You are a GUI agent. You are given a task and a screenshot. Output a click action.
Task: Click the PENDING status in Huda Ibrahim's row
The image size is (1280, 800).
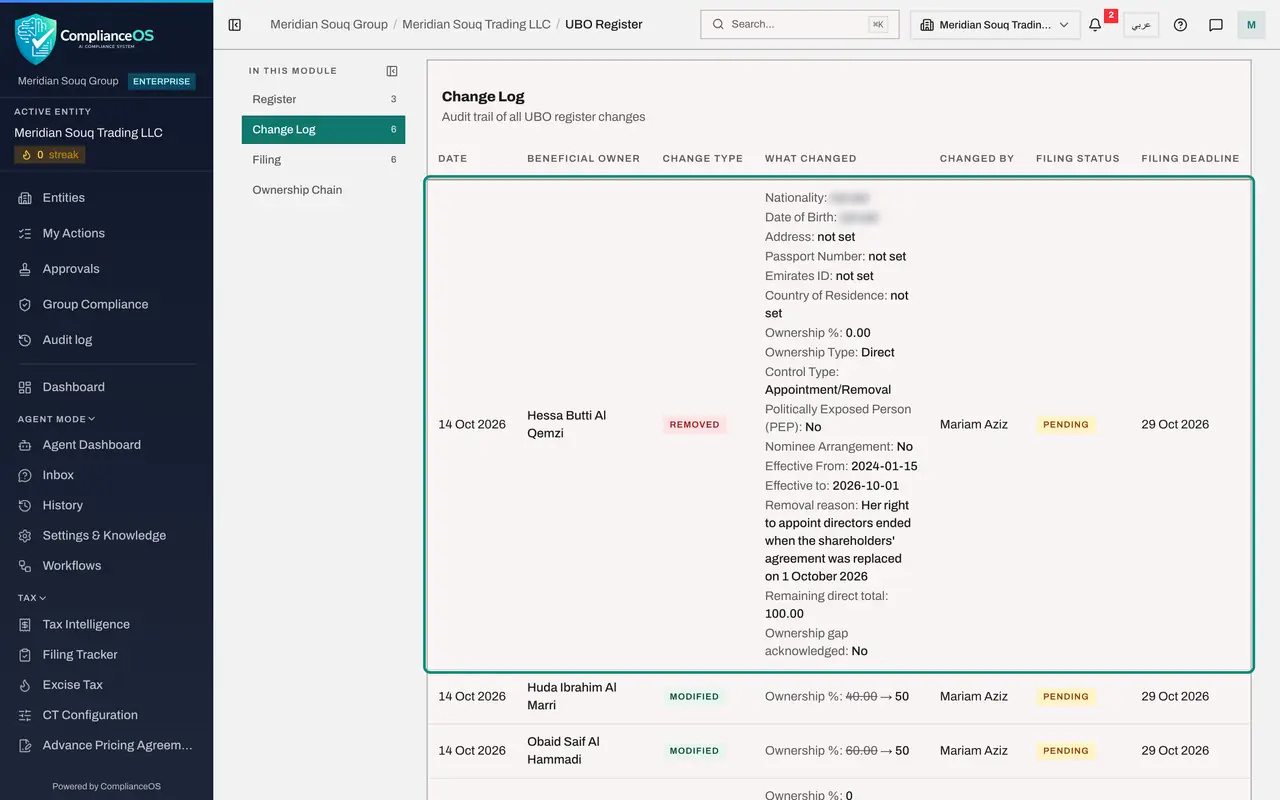1066,696
